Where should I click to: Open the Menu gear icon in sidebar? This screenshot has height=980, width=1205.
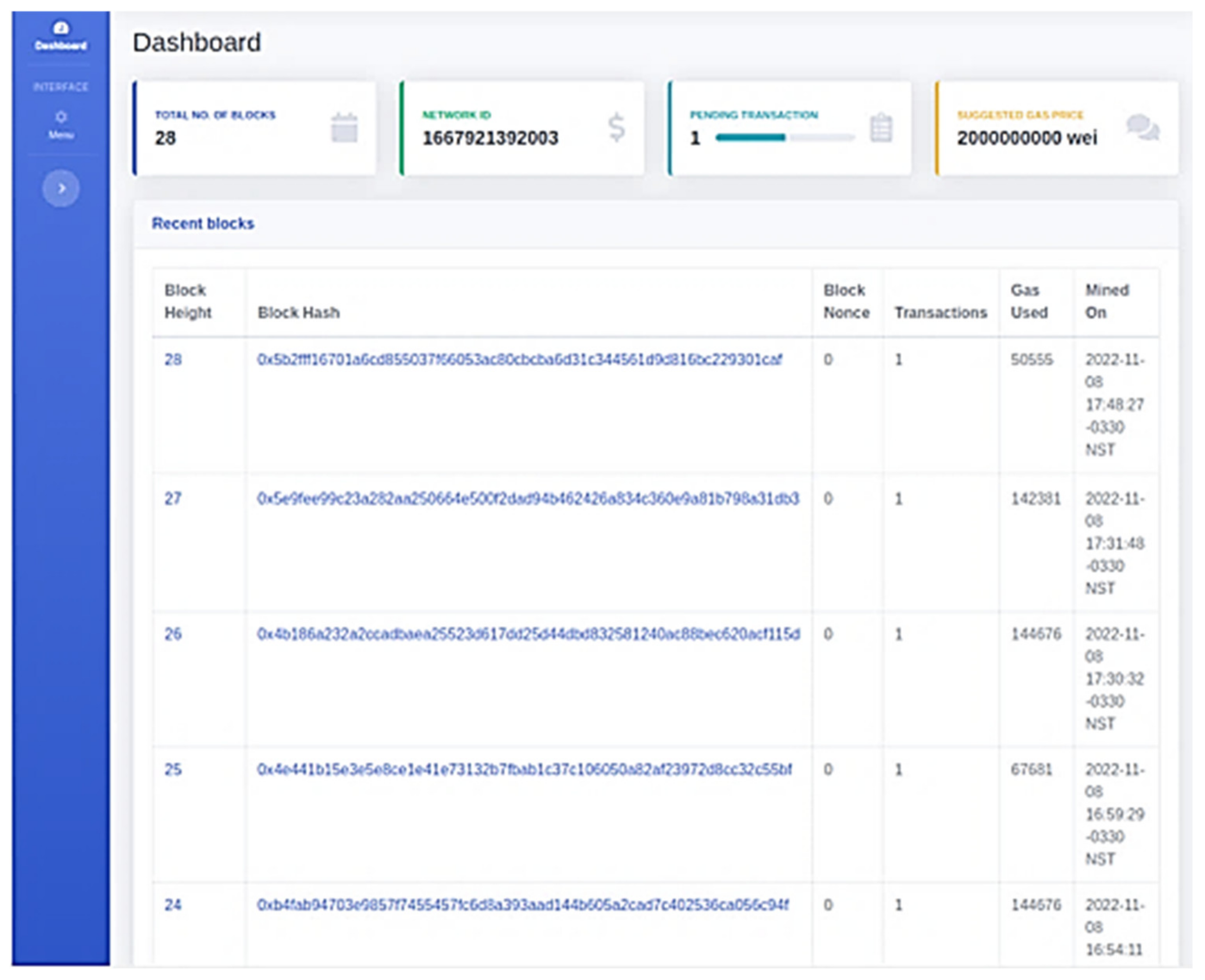pyautogui.click(x=60, y=117)
